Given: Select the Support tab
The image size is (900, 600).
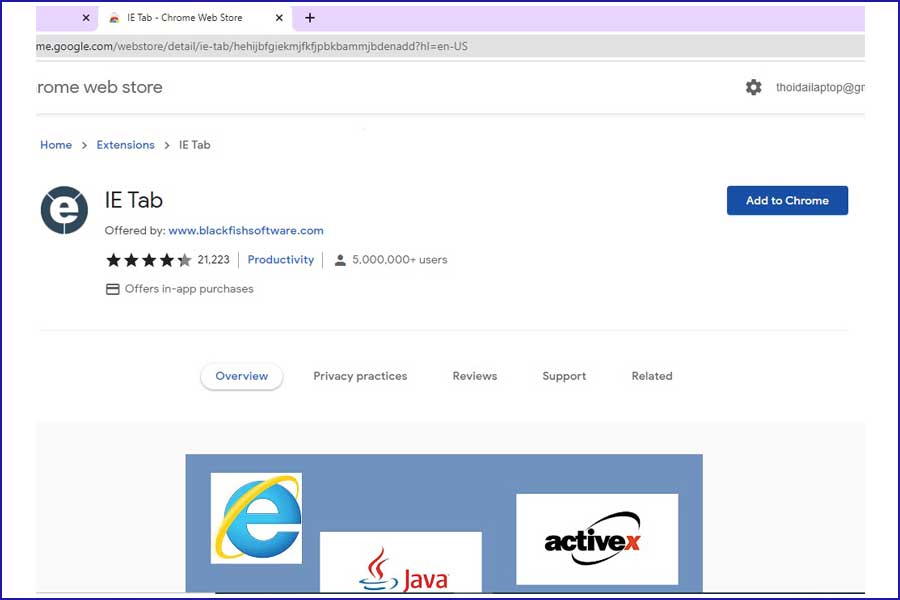Looking at the screenshot, I should (563, 376).
